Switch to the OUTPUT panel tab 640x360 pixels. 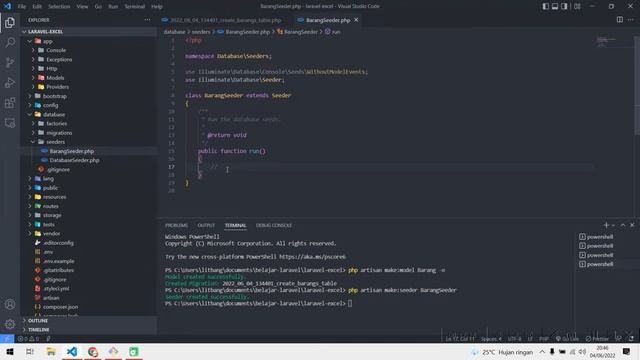(x=206, y=225)
